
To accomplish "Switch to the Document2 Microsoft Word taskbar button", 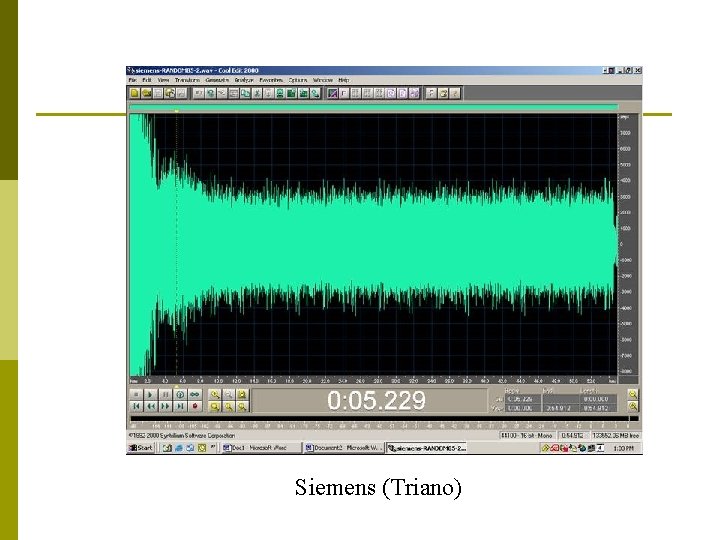I will (x=344, y=448).
